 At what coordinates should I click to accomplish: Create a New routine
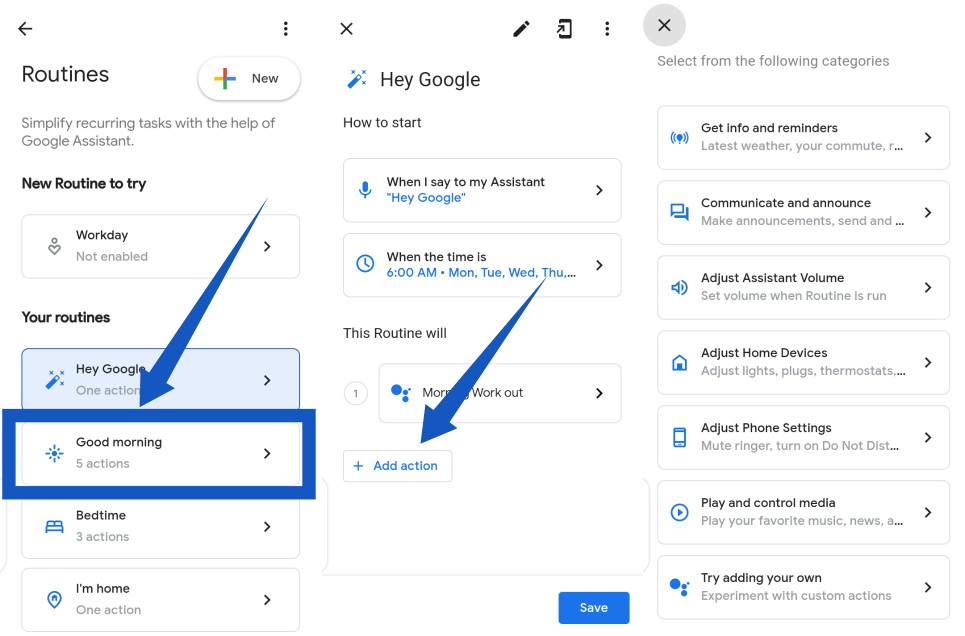(x=249, y=79)
